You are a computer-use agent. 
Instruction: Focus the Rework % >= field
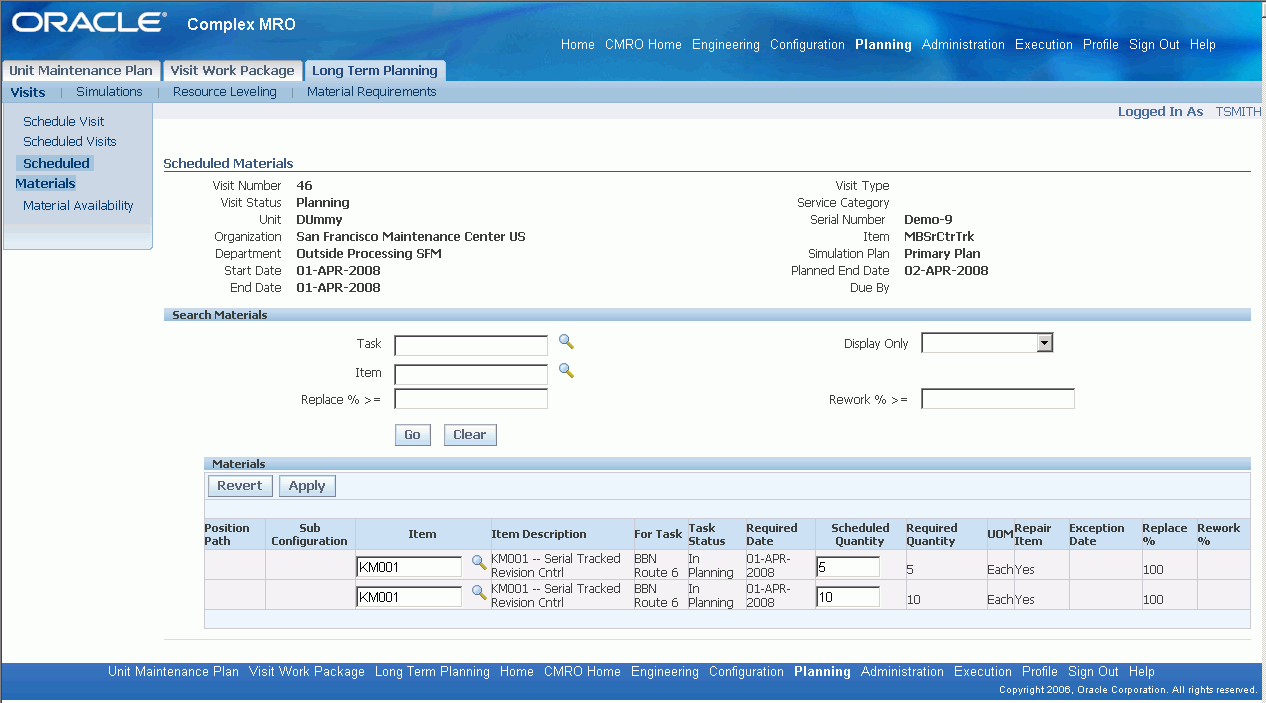[998, 399]
